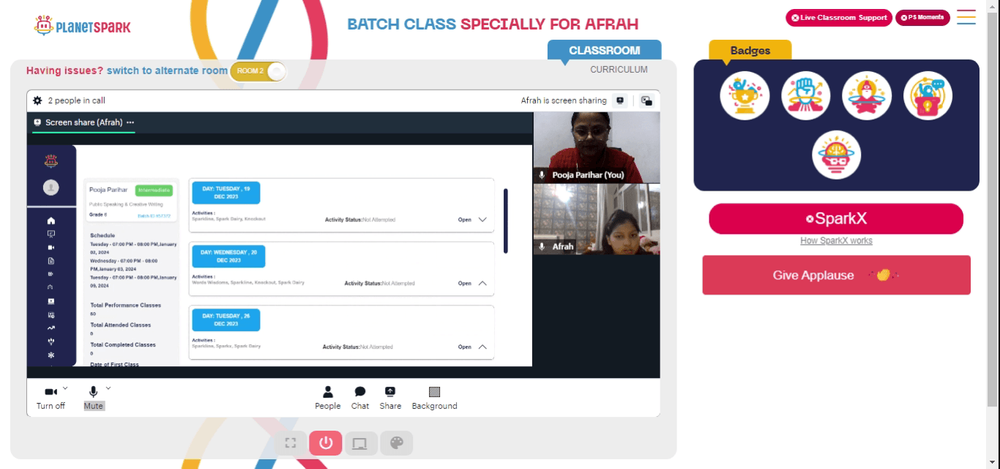The height and width of the screenshot is (469, 1000).
Task: Click the snowflake icon in shared sidebar
Action: pos(51,355)
